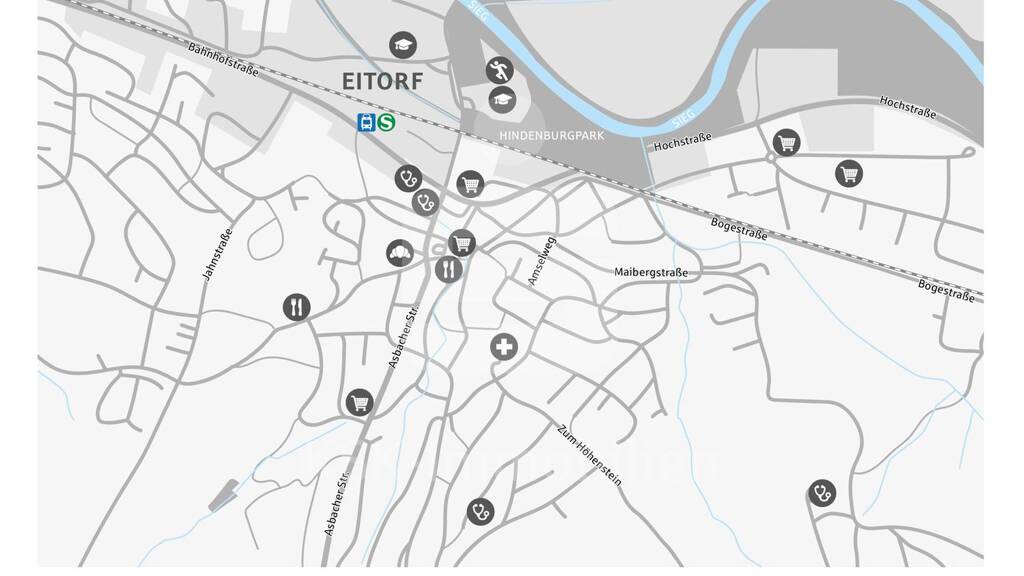Screen dimensions: 1024x576
Task: Click the Maibergstraße street label
Action: tap(651, 272)
